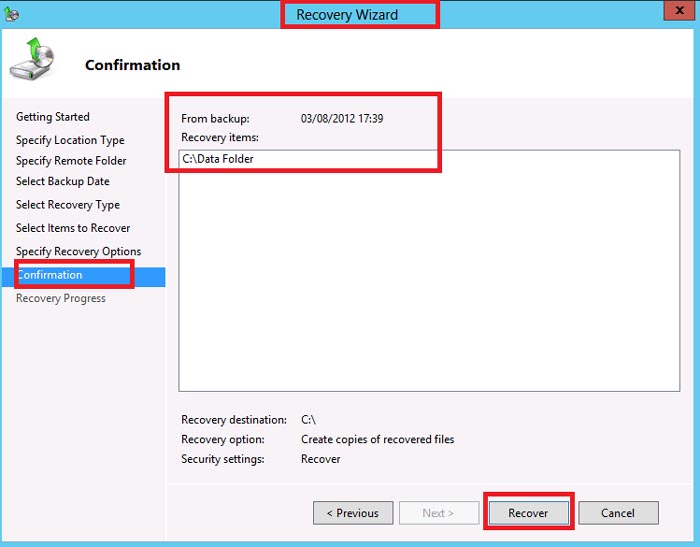Jump to Select Recovery Type step
700x547 pixels.
68,205
